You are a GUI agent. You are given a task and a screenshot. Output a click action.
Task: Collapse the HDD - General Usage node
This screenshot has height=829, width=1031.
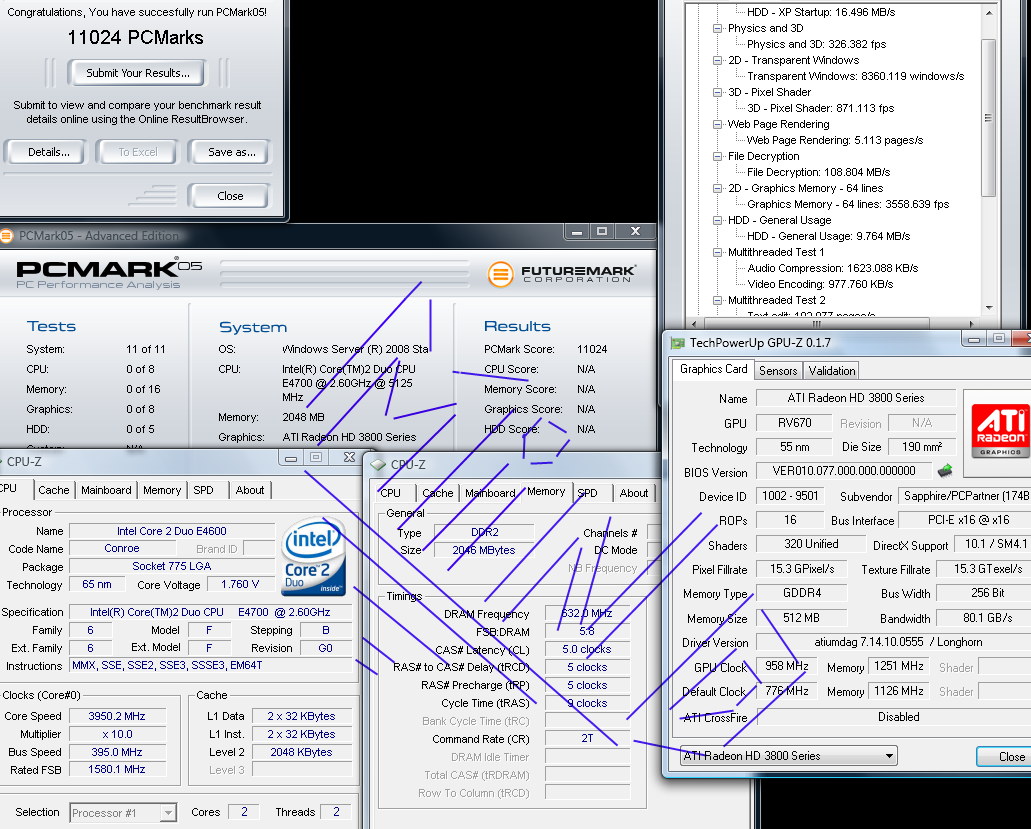(717, 220)
